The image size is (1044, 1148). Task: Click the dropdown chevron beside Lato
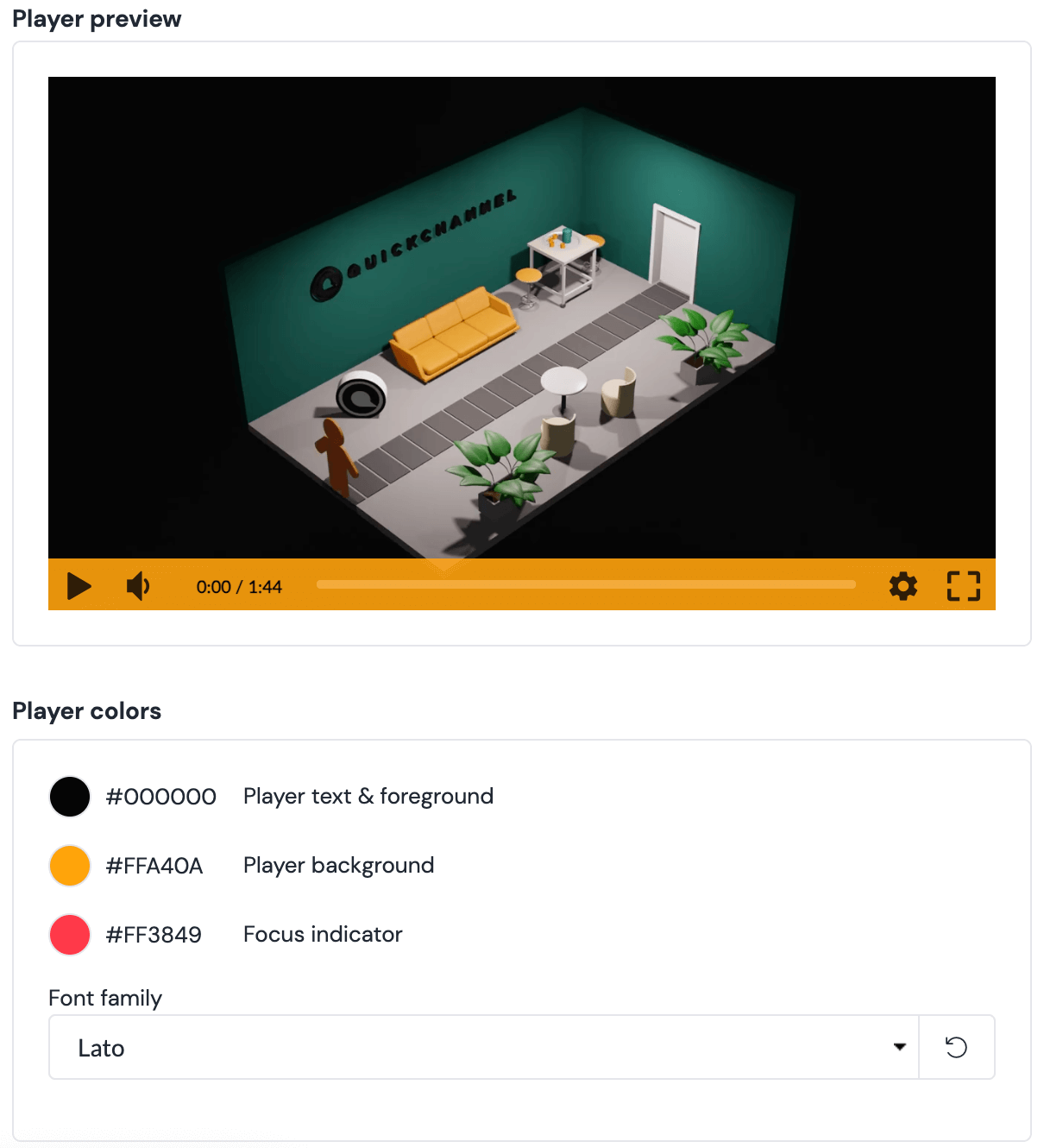pyautogui.click(x=898, y=1047)
